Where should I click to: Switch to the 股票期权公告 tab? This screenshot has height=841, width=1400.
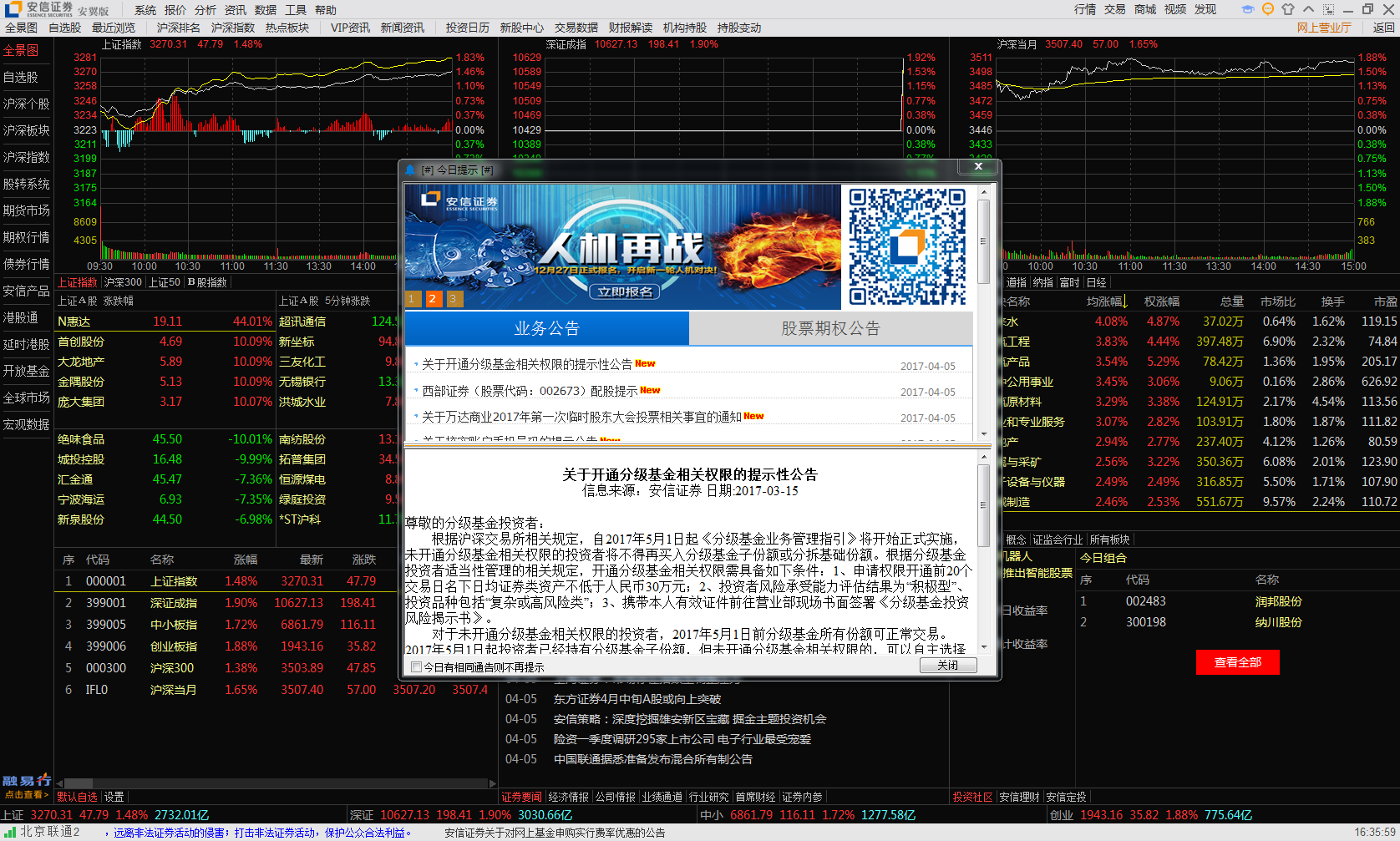point(830,328)
